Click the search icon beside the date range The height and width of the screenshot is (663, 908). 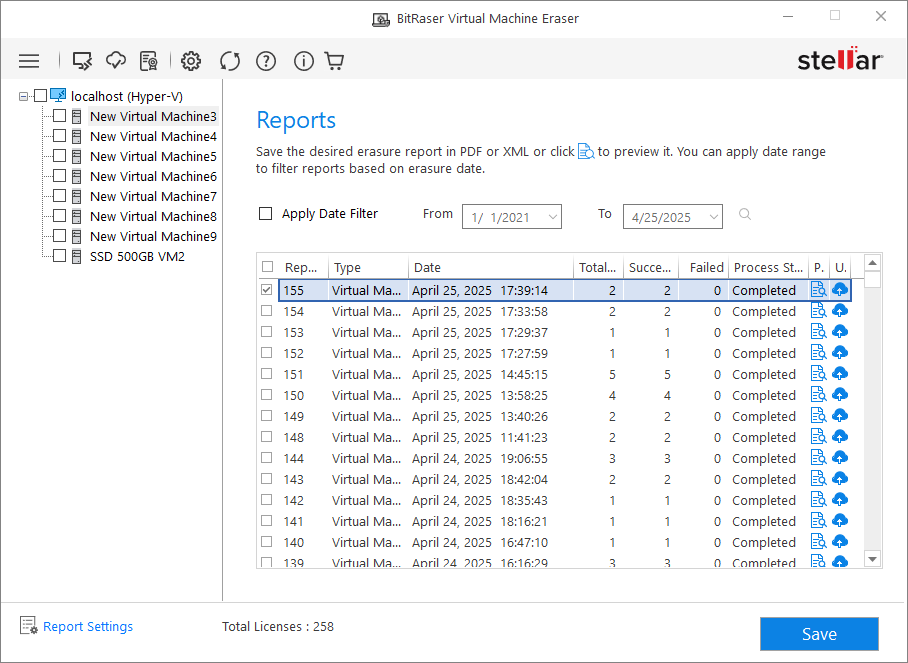tap(745, 215)
